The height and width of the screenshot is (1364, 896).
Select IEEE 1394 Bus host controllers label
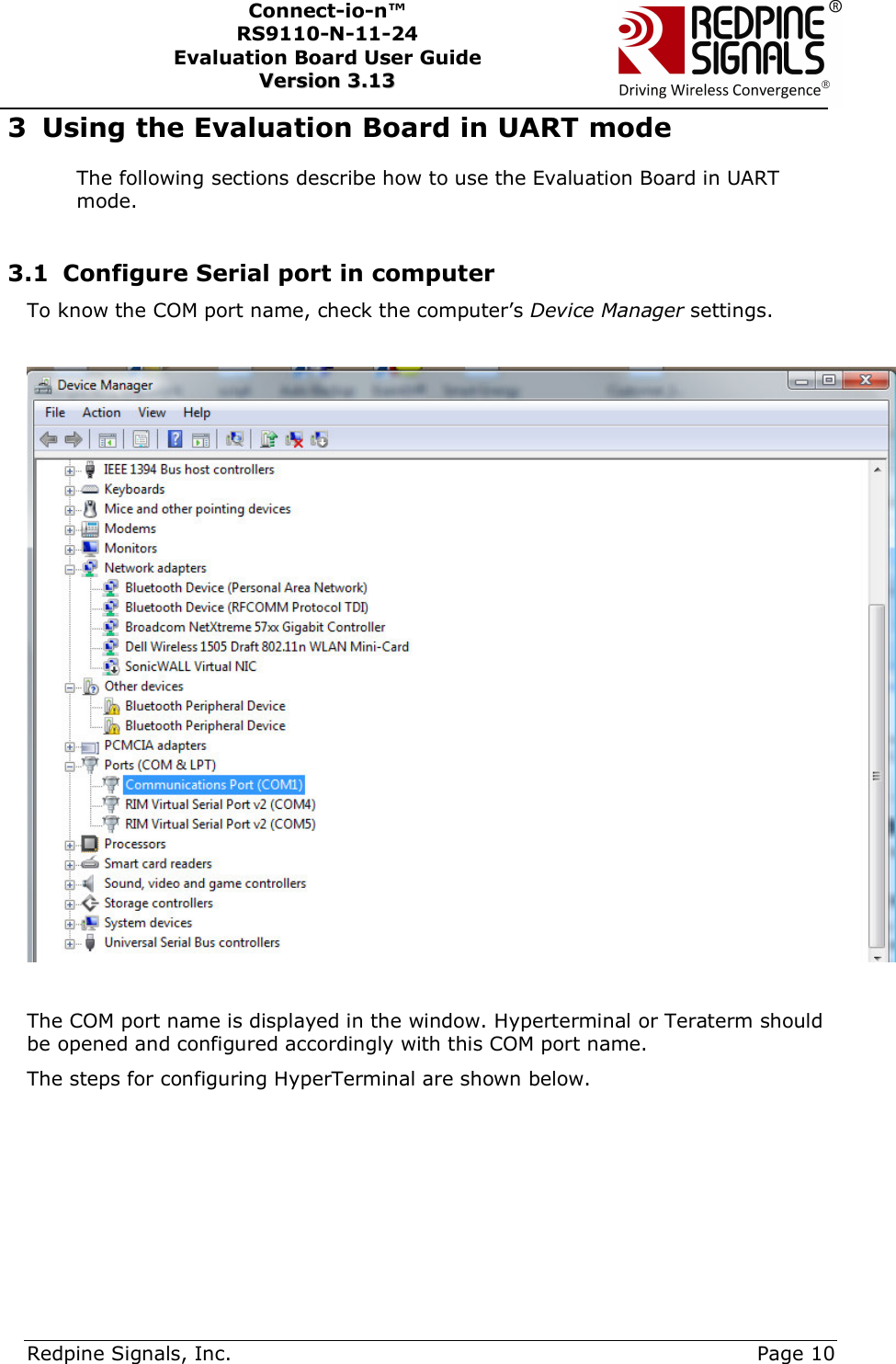pyautogui.click(x=189, y=470)
